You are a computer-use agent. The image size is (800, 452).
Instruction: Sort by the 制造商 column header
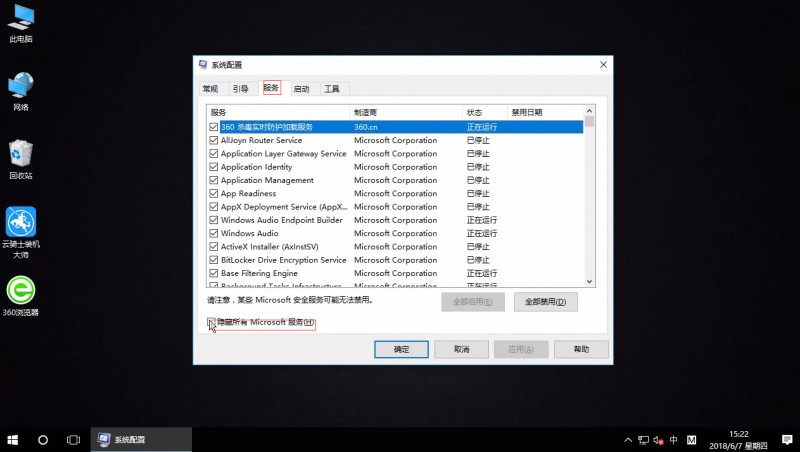pos(406,112)
